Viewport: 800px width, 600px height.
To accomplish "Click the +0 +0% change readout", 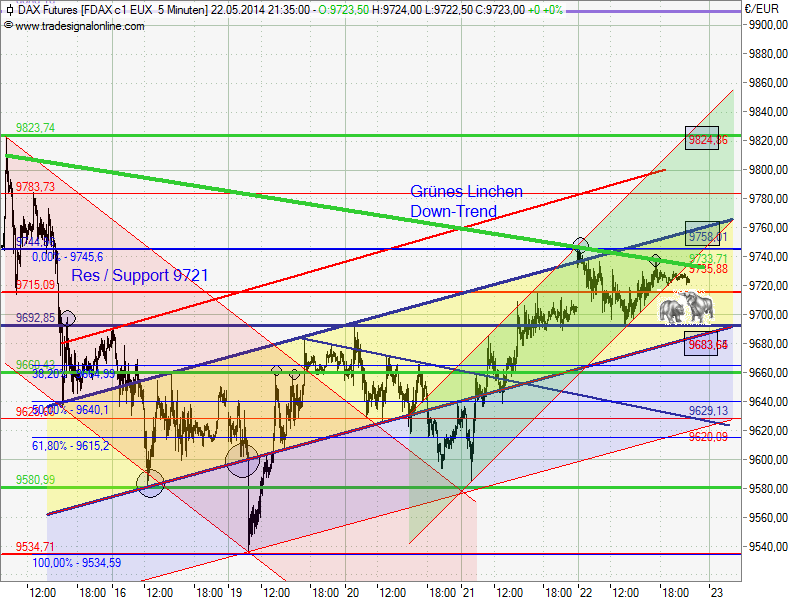I will [x=545, y=10].
